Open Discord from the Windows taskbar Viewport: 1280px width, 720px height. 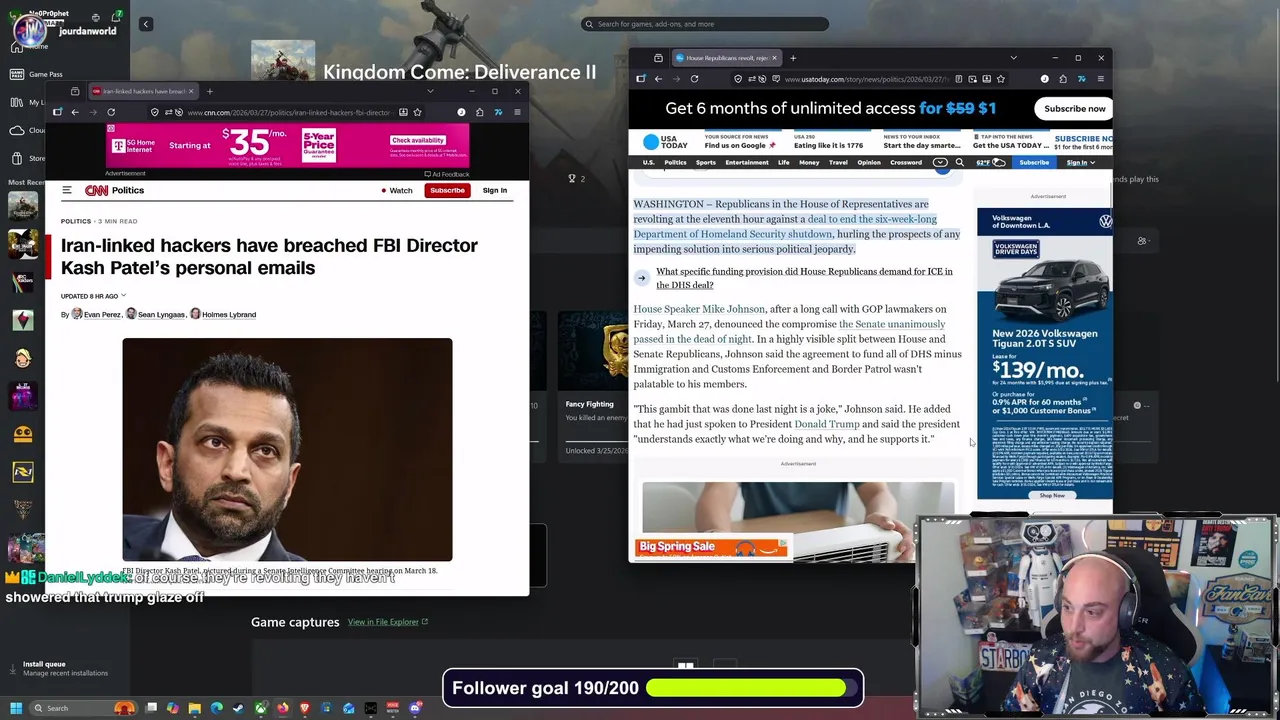pyautogui.click(x=415, y=708)
